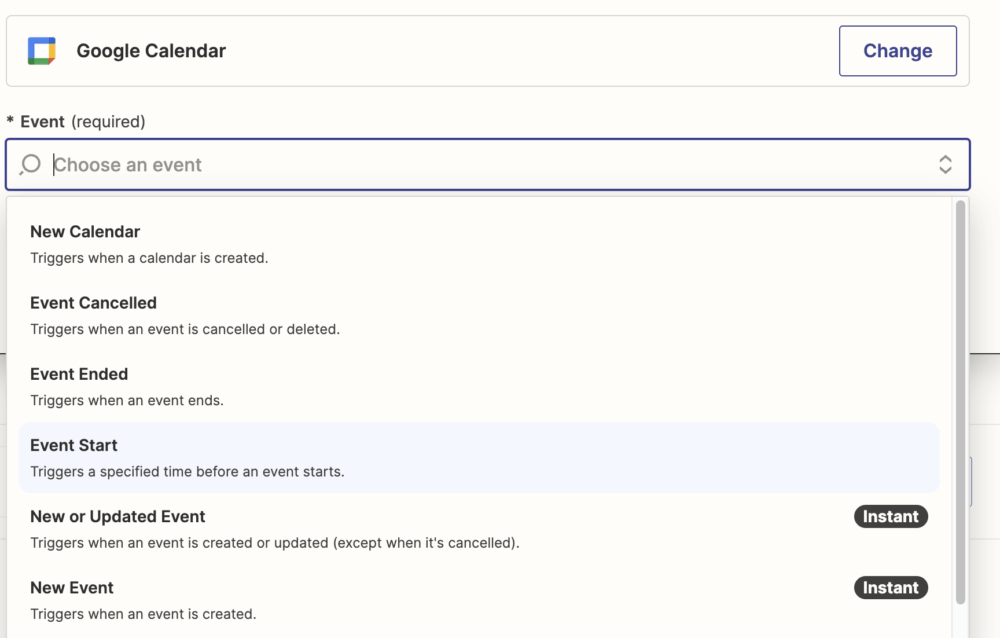Click the 'Triggers a specified time before' description
1000x638 pixels.
187,471
